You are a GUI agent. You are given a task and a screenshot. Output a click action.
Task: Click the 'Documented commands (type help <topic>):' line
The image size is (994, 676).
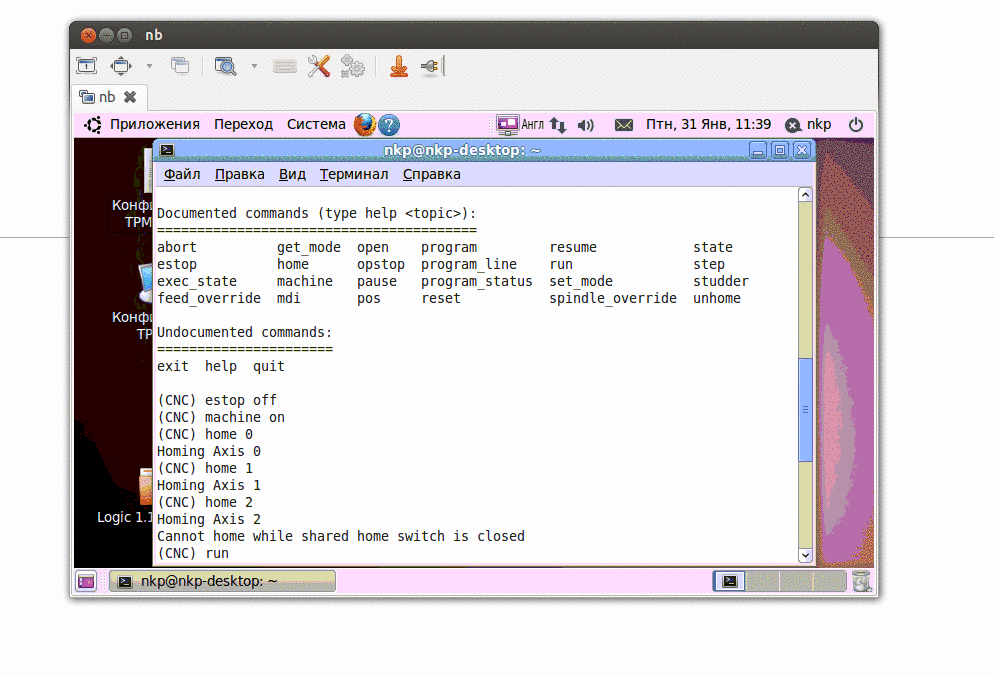click(x=316, y=214)
